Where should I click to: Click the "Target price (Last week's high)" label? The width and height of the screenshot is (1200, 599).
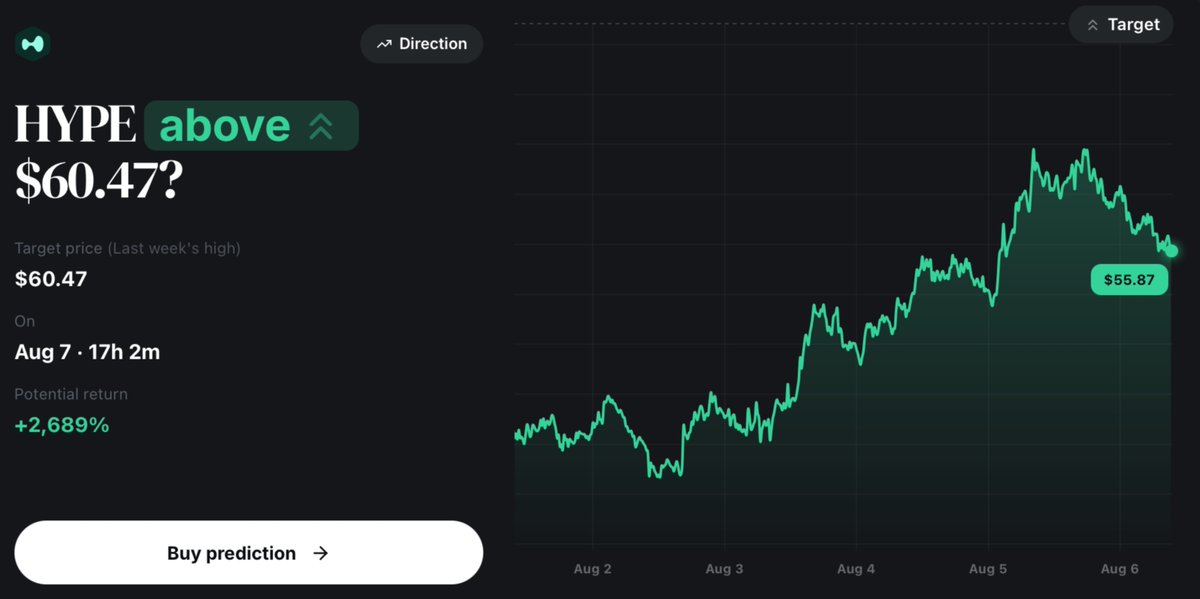click(x=128, y=248)
